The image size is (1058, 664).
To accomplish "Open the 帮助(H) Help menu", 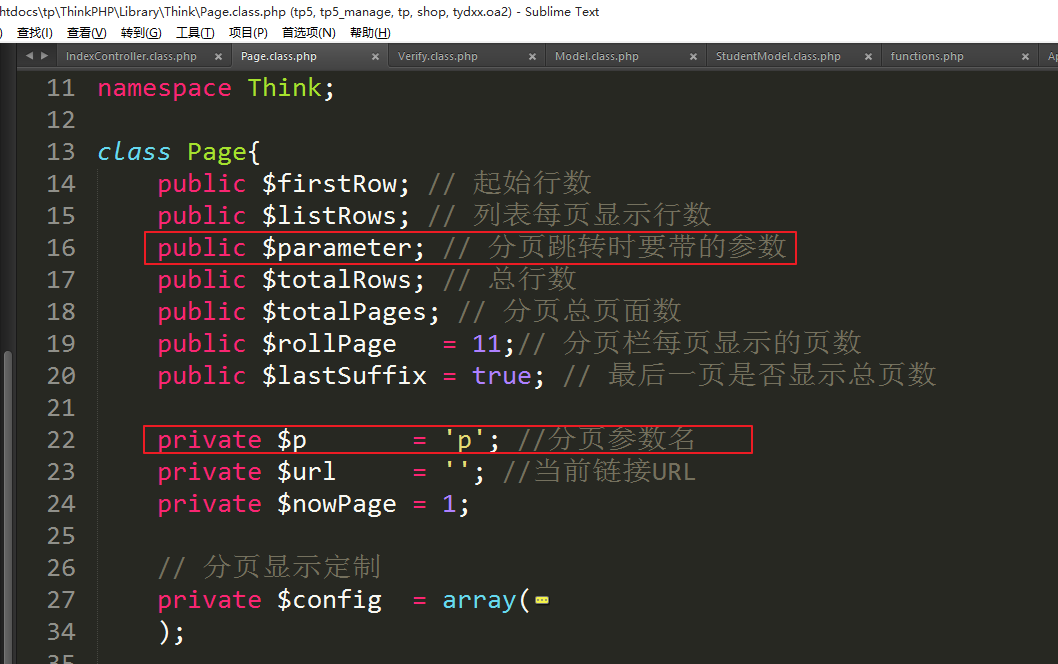I will pos(369,33).
